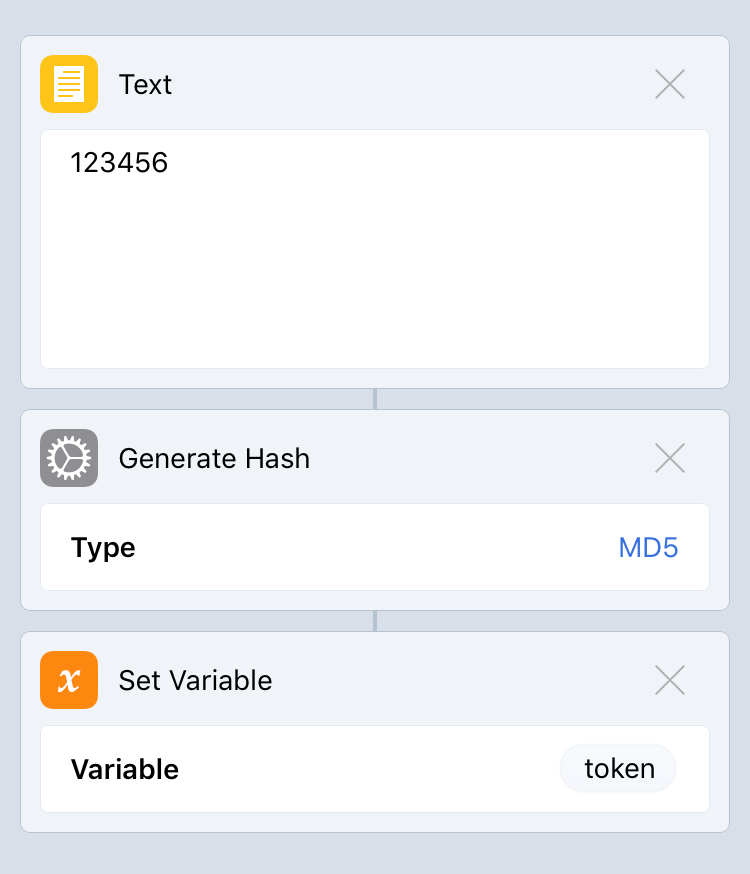Image resolution: width=750 pixels, height=874 pixels.
Task: Click the orange Set Variable x icon
Action: 69,680
